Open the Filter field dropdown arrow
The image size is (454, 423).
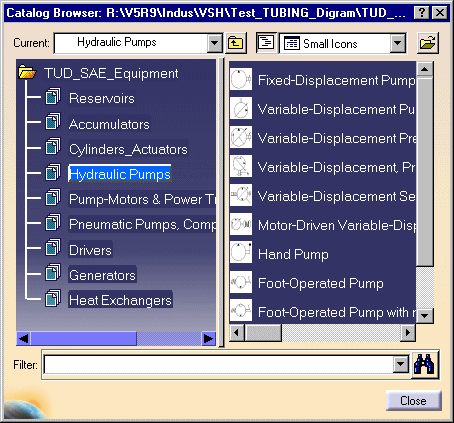tap(401, 364)
